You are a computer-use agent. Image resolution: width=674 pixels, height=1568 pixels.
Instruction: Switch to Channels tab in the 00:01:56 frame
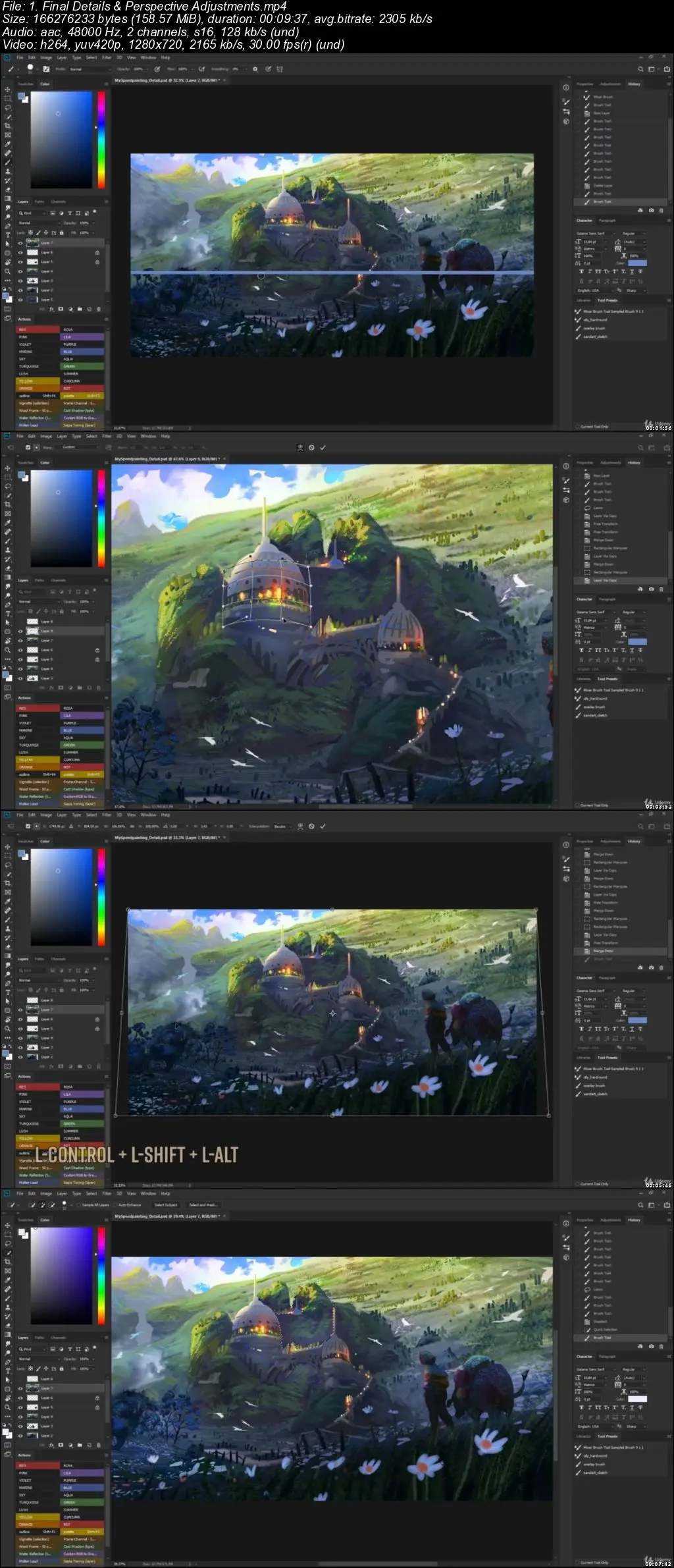58,202
